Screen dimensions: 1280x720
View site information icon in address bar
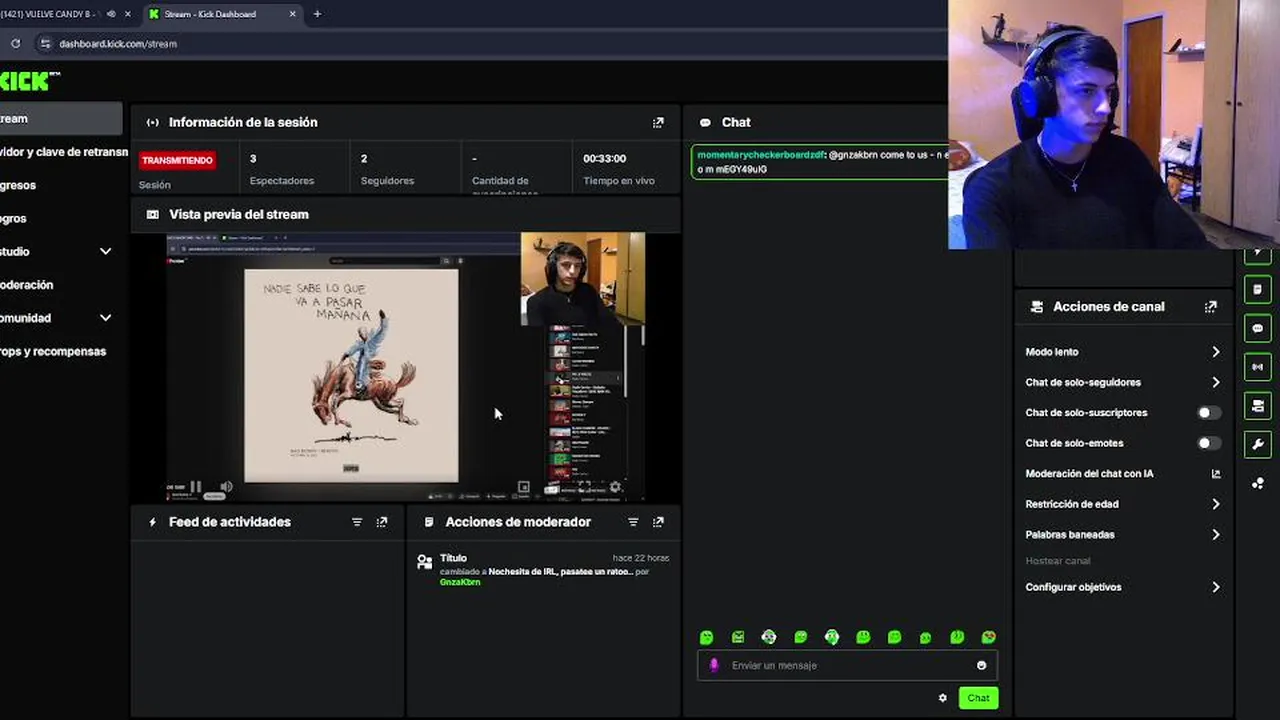(44, 43)
